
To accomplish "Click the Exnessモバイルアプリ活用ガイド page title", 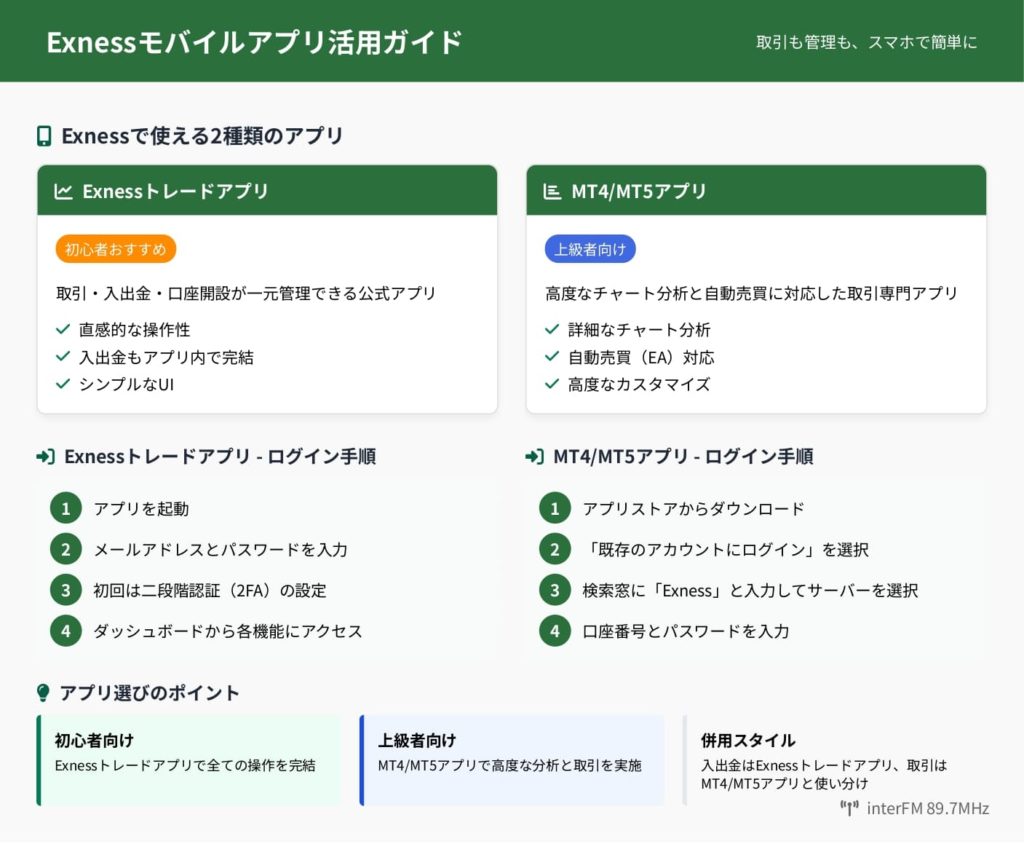I will pos(255,42).
